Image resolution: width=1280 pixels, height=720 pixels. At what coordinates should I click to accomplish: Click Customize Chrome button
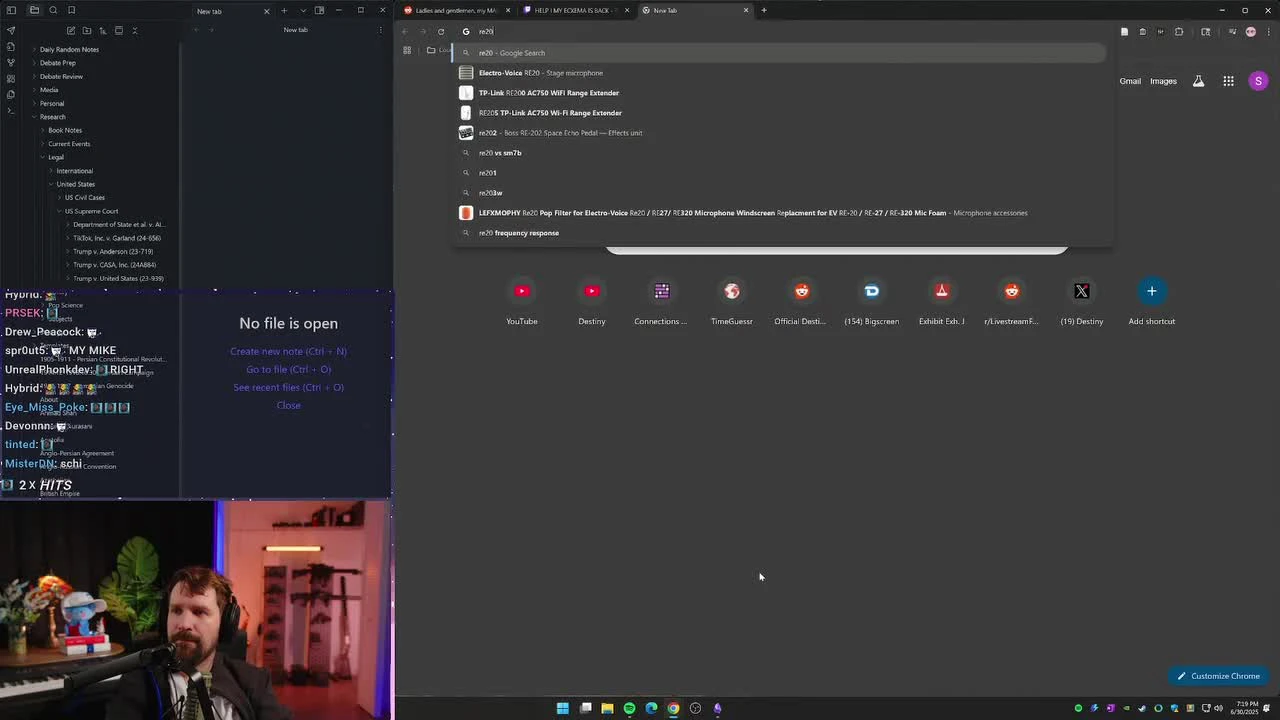click(1217, 676)
